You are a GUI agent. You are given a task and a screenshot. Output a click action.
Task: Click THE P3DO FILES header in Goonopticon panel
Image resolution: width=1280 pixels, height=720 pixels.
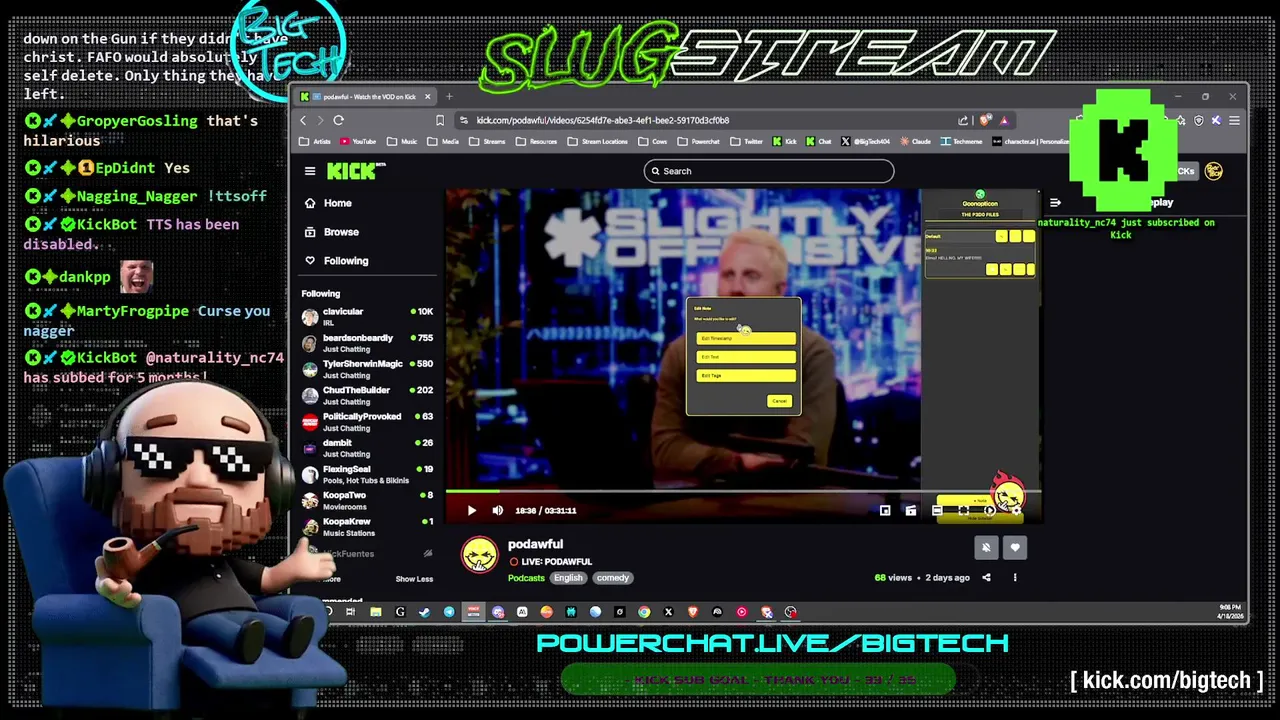980,215
